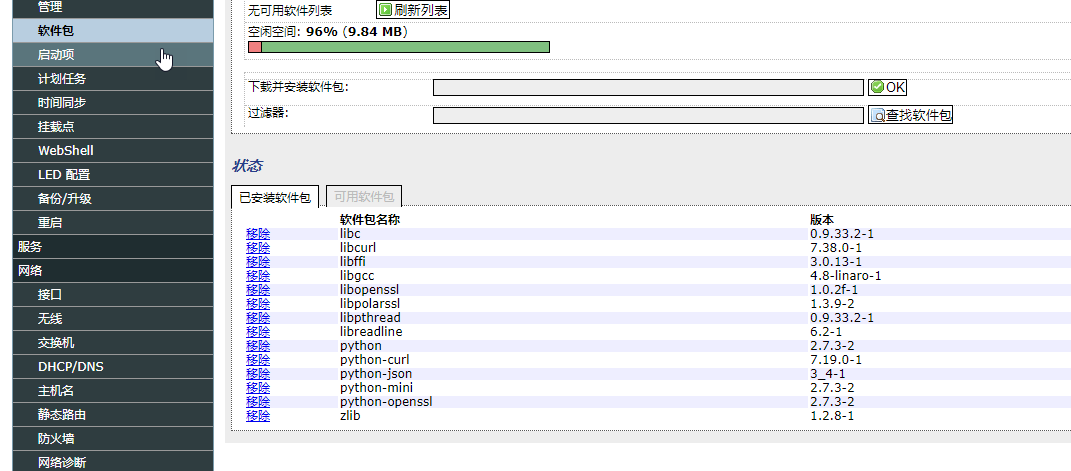This screenshot has width=1071, height=471.
Task: Remove the python-openssl package
Action: 258,401
